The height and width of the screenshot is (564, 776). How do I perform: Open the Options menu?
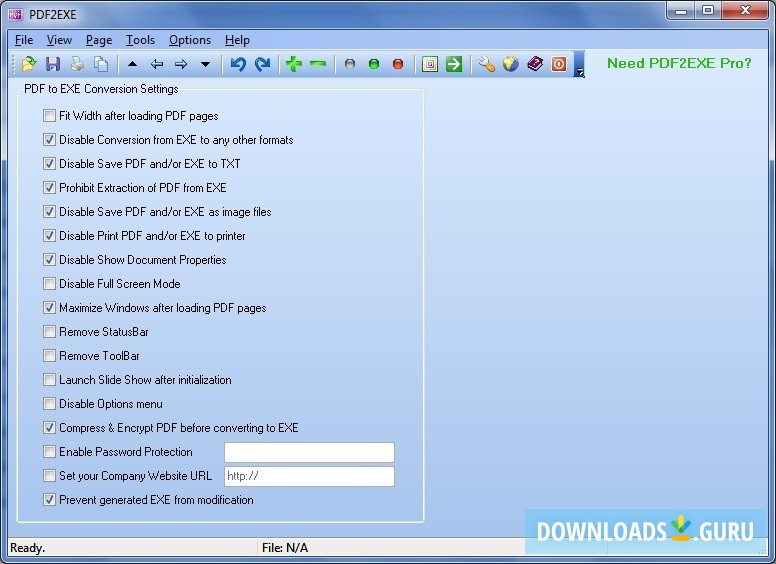(x=190, y=40)
